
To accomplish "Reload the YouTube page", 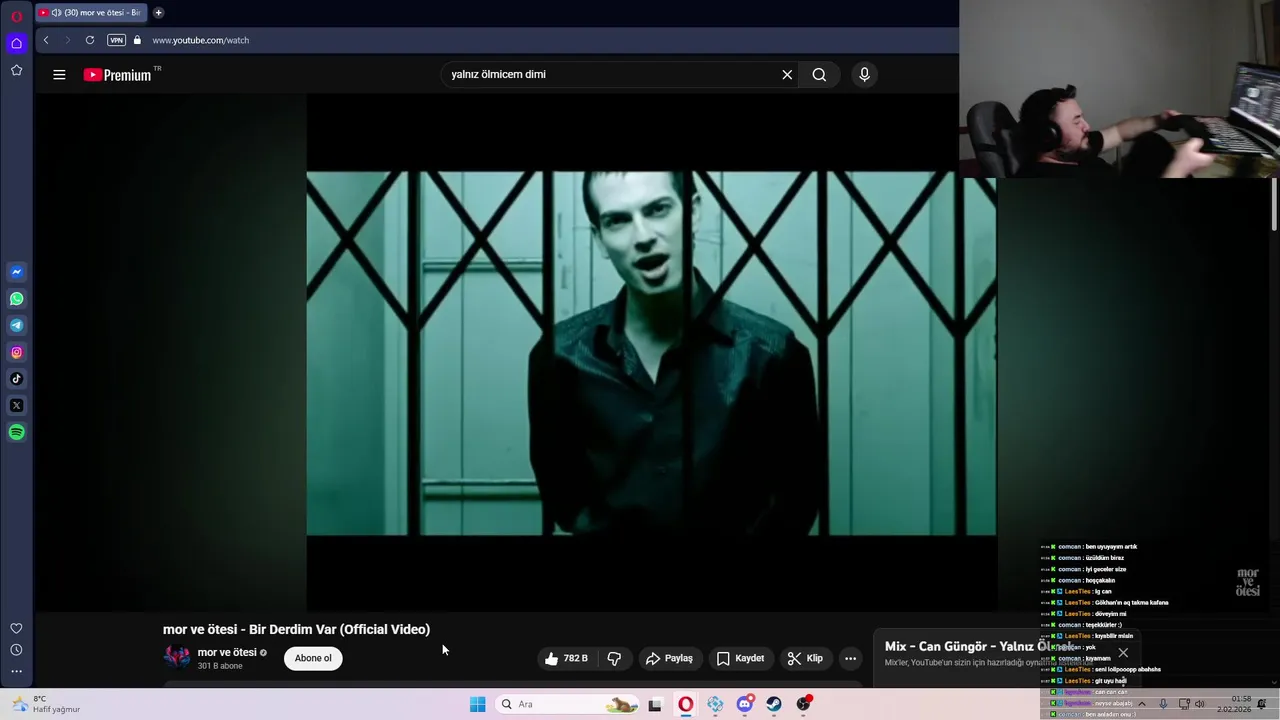I will [90, 40].
